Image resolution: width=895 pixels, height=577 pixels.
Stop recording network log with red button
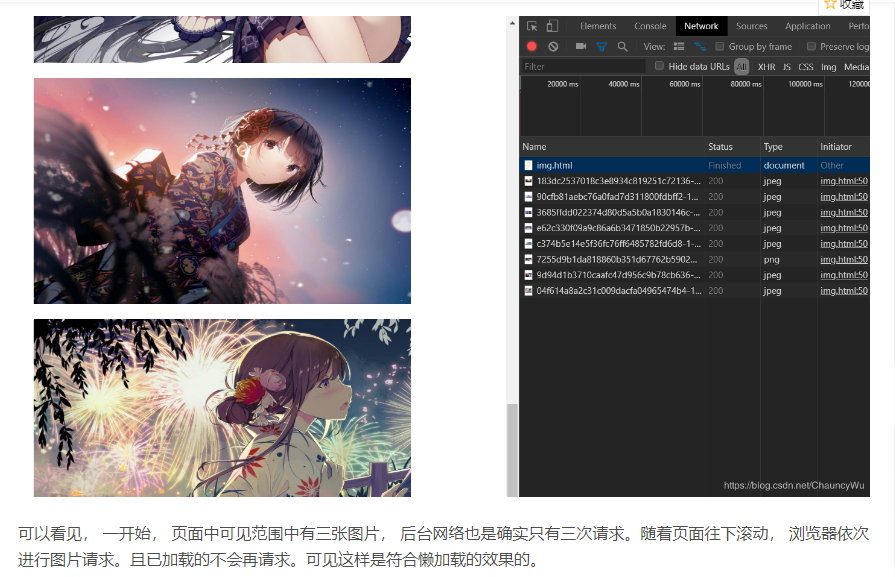(x=532, y=47)
